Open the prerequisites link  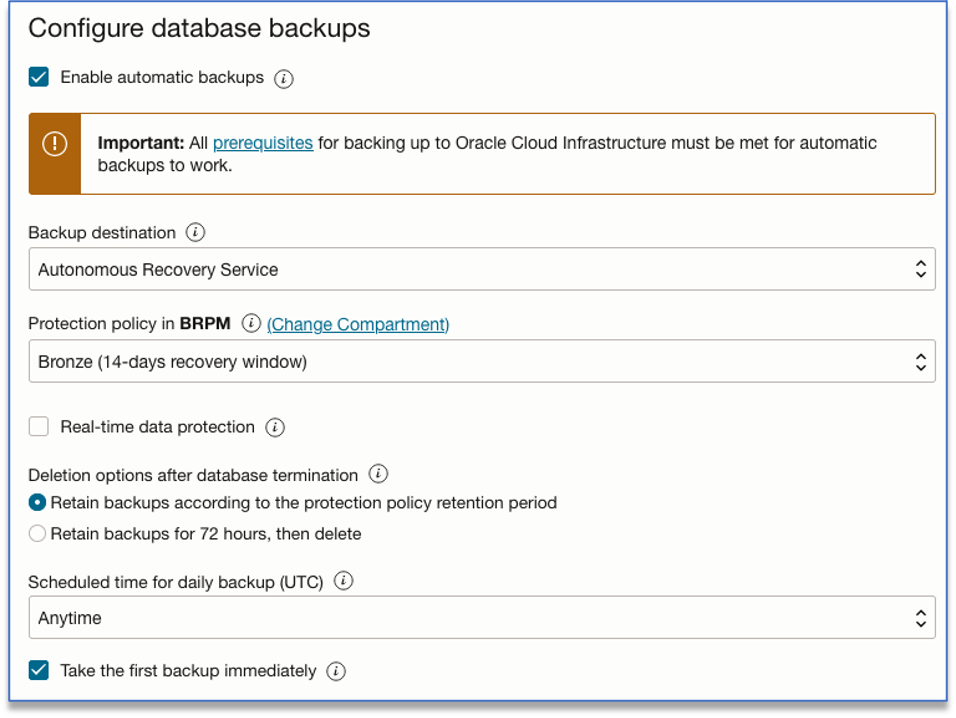point(263,143)
